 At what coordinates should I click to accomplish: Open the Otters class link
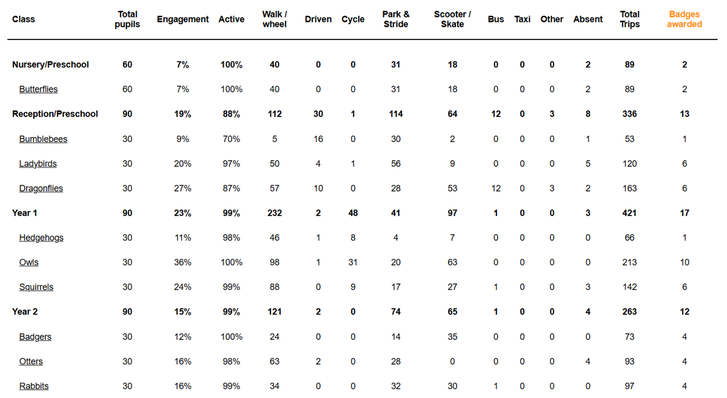31,361
